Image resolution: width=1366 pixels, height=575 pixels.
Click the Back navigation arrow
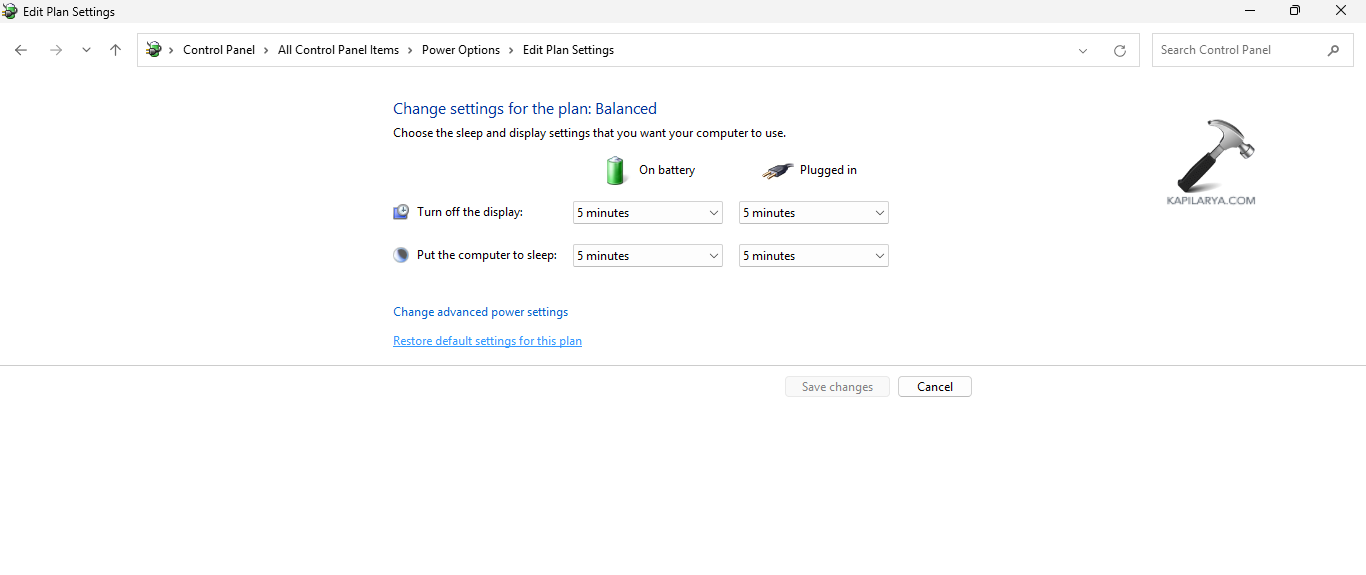[x=21, y=50]
